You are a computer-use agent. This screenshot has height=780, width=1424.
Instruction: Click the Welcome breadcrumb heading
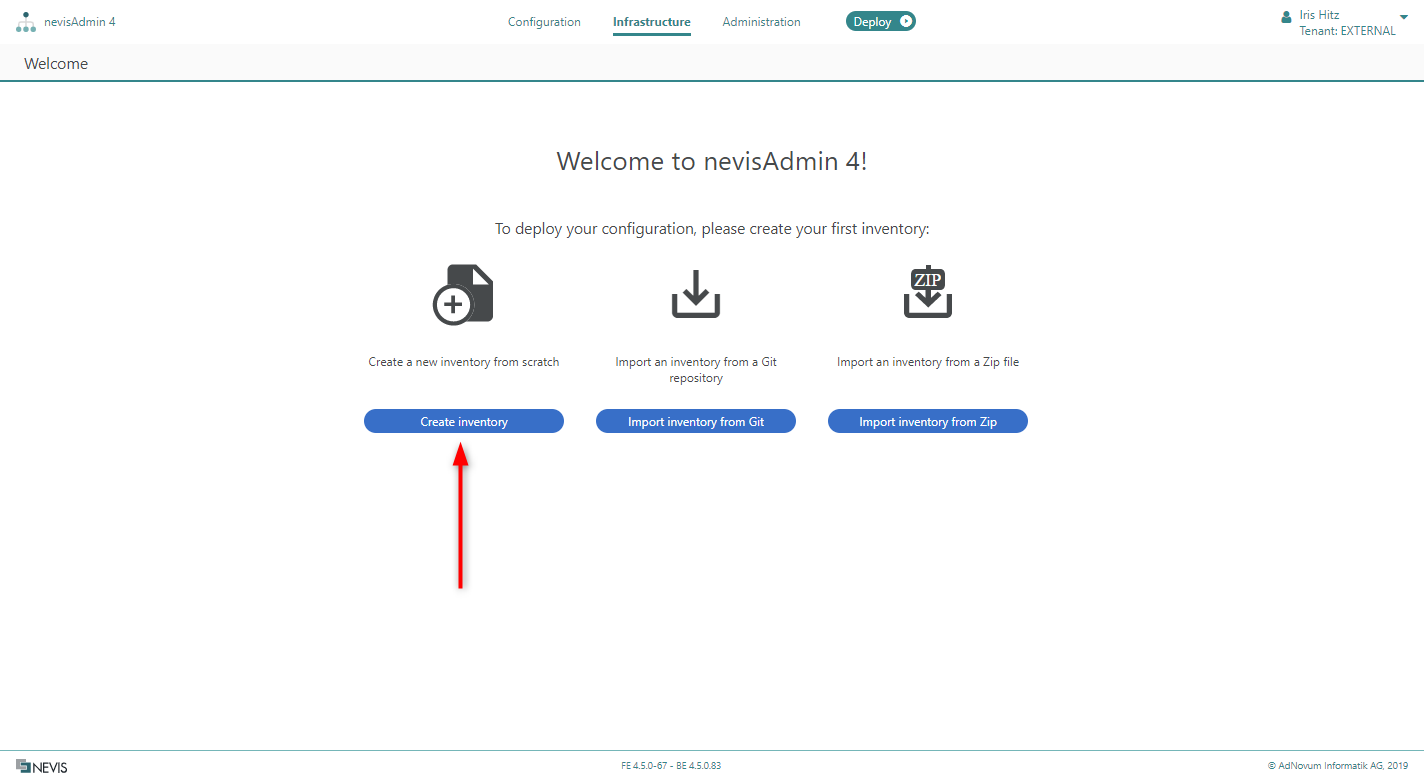(56, 64)
